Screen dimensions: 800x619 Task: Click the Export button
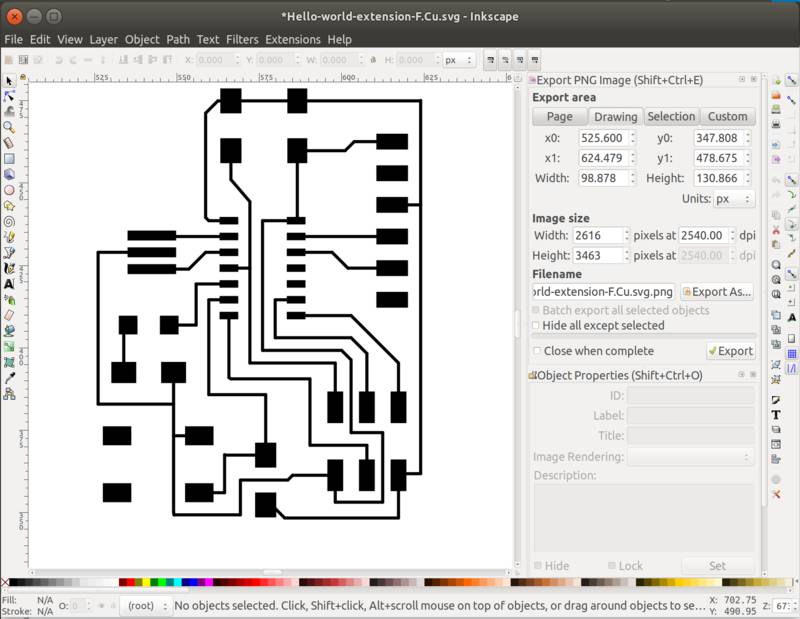click(x=733, y=351)
